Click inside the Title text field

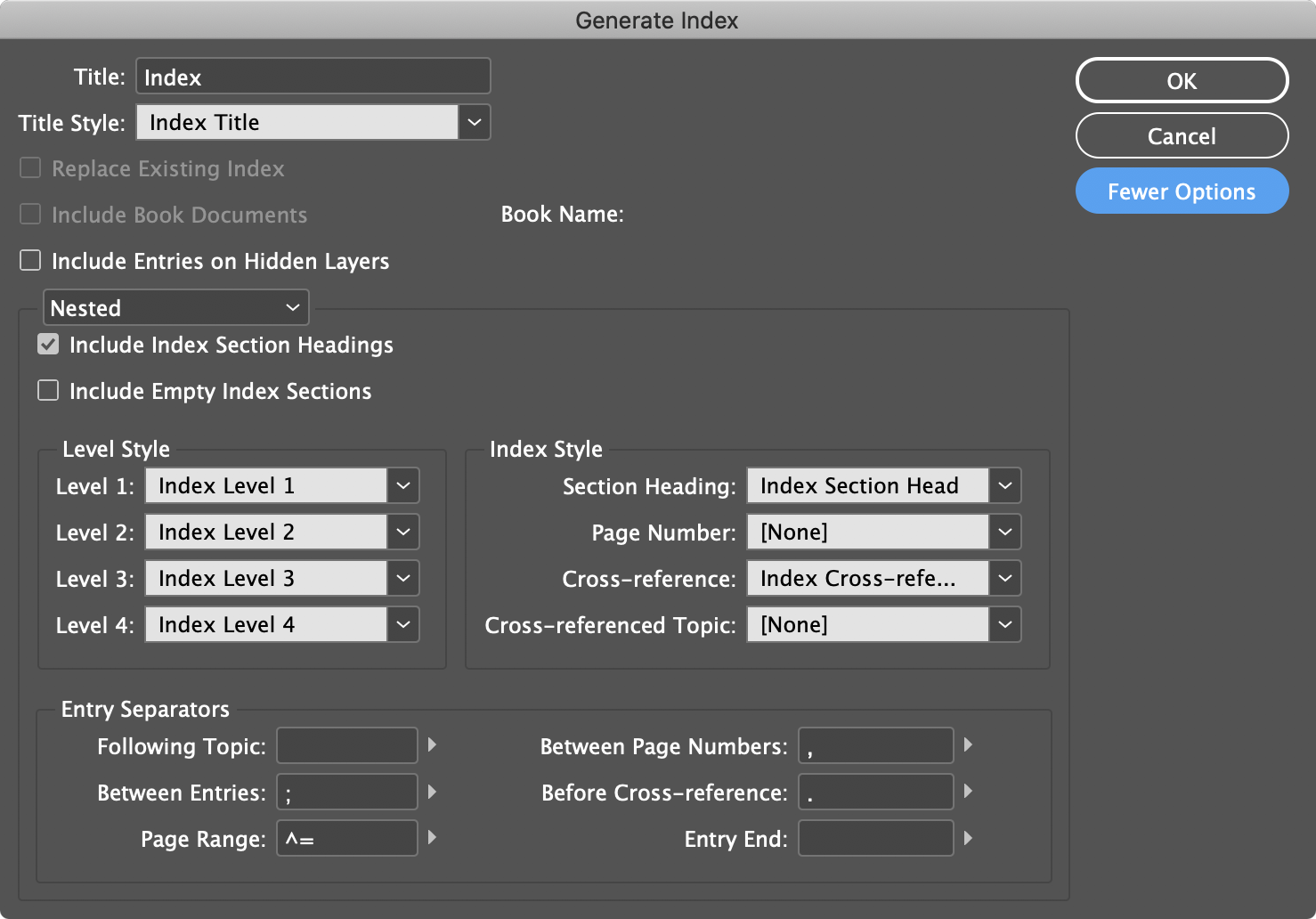point(312,76)
